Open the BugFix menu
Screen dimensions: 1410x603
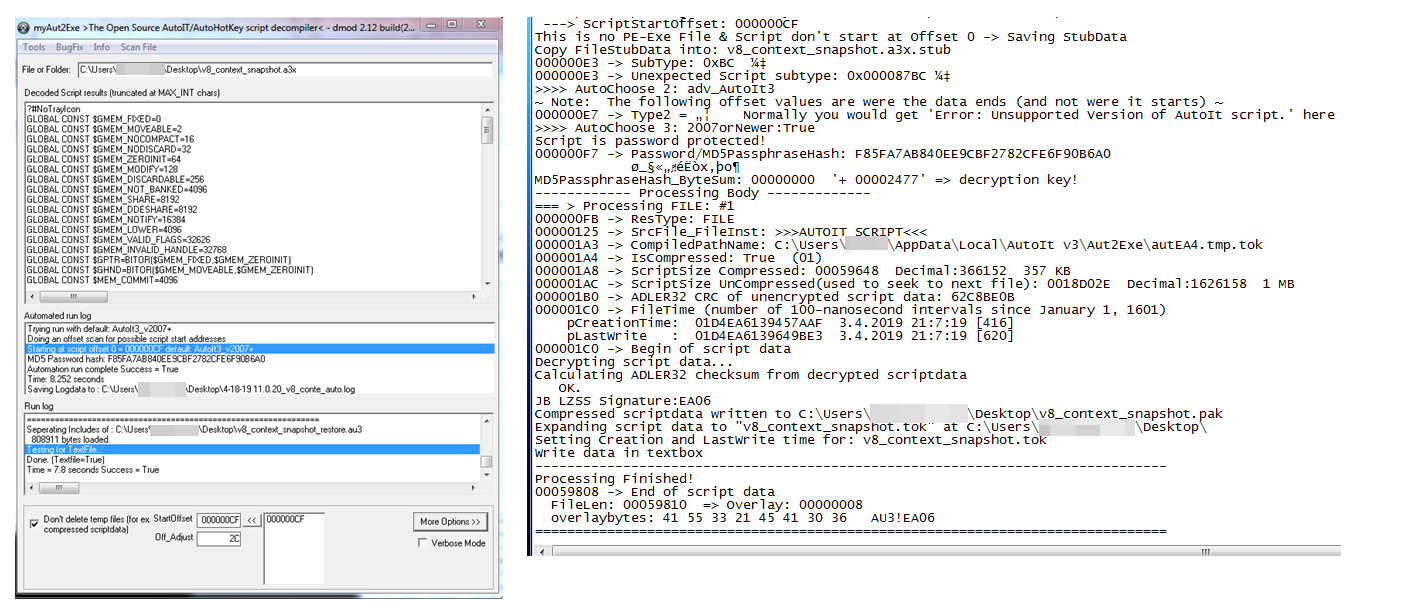[69, 47]
